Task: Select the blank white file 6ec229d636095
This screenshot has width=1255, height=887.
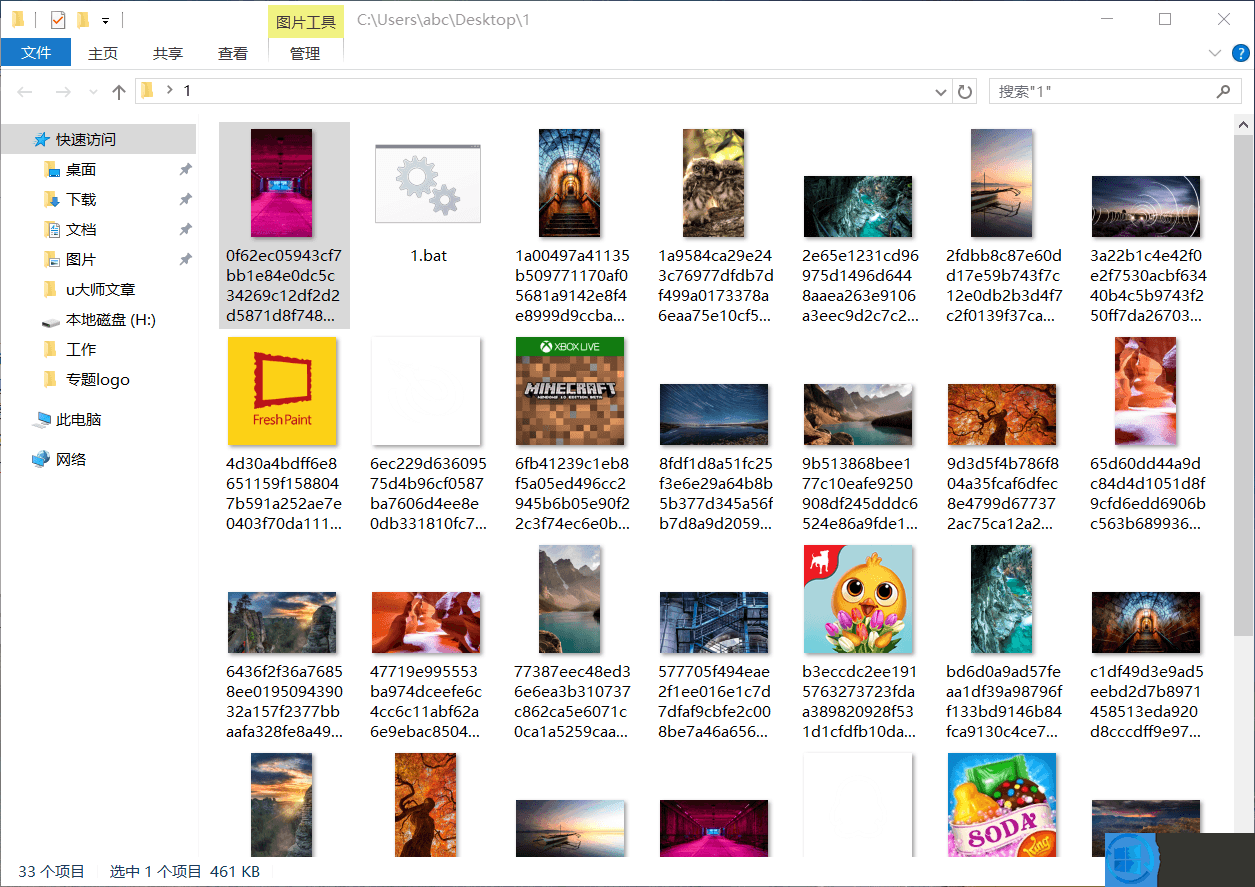Action: pos(426,390)
